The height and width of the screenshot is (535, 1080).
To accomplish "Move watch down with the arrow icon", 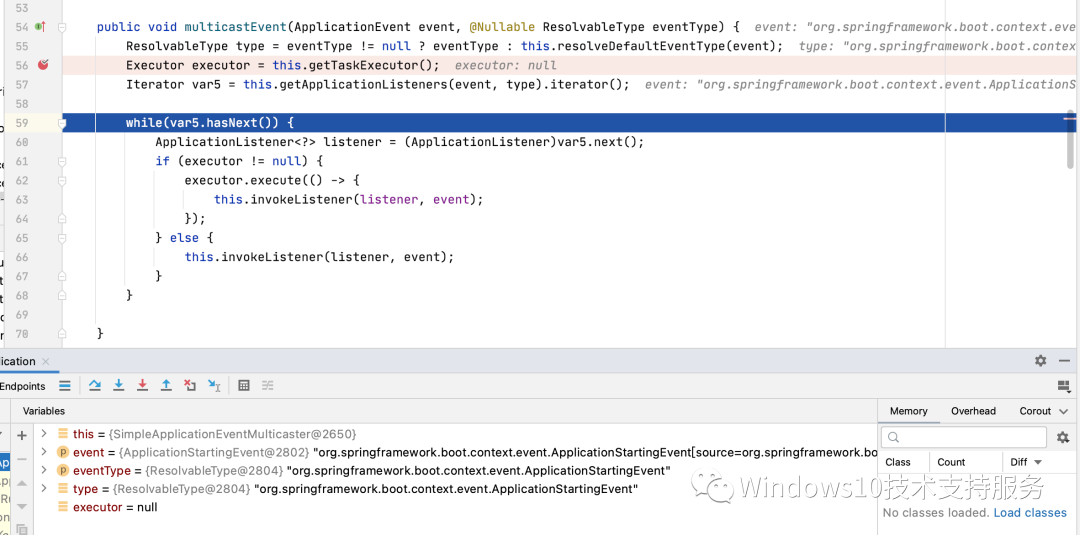I will tap(21, 506).
